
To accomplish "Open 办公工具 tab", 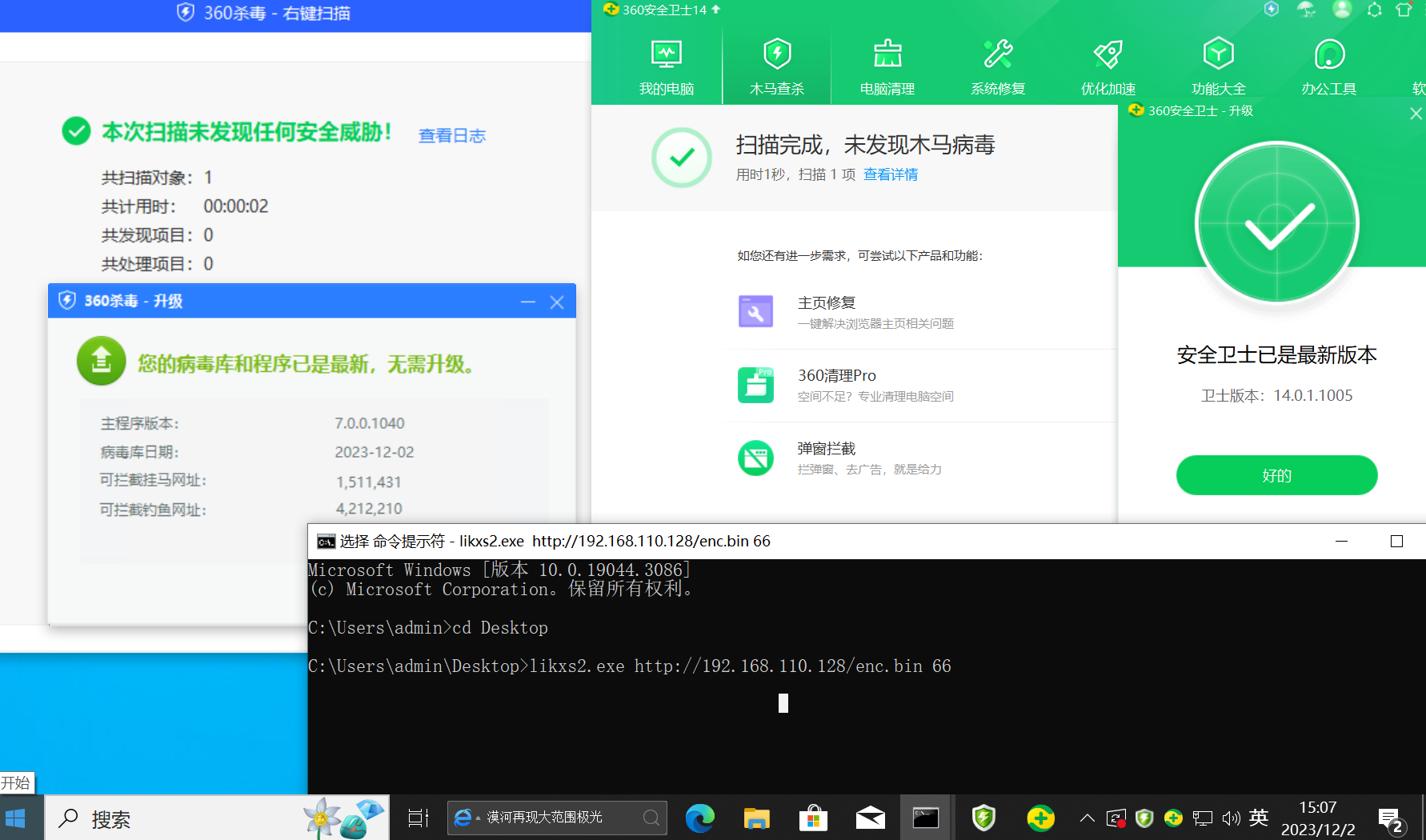I will (1329, 67).
